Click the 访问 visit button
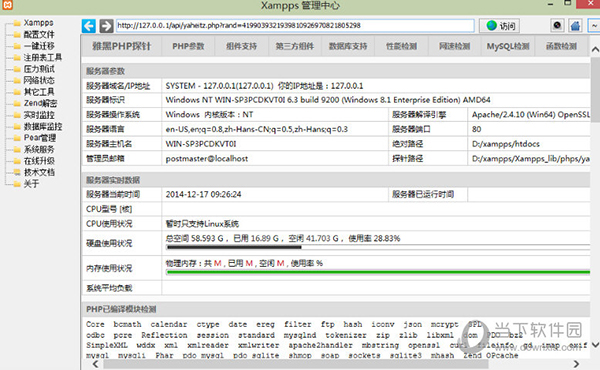Image resolution: width=600 pixels, height=370 pixels. (x=499, y=26)
